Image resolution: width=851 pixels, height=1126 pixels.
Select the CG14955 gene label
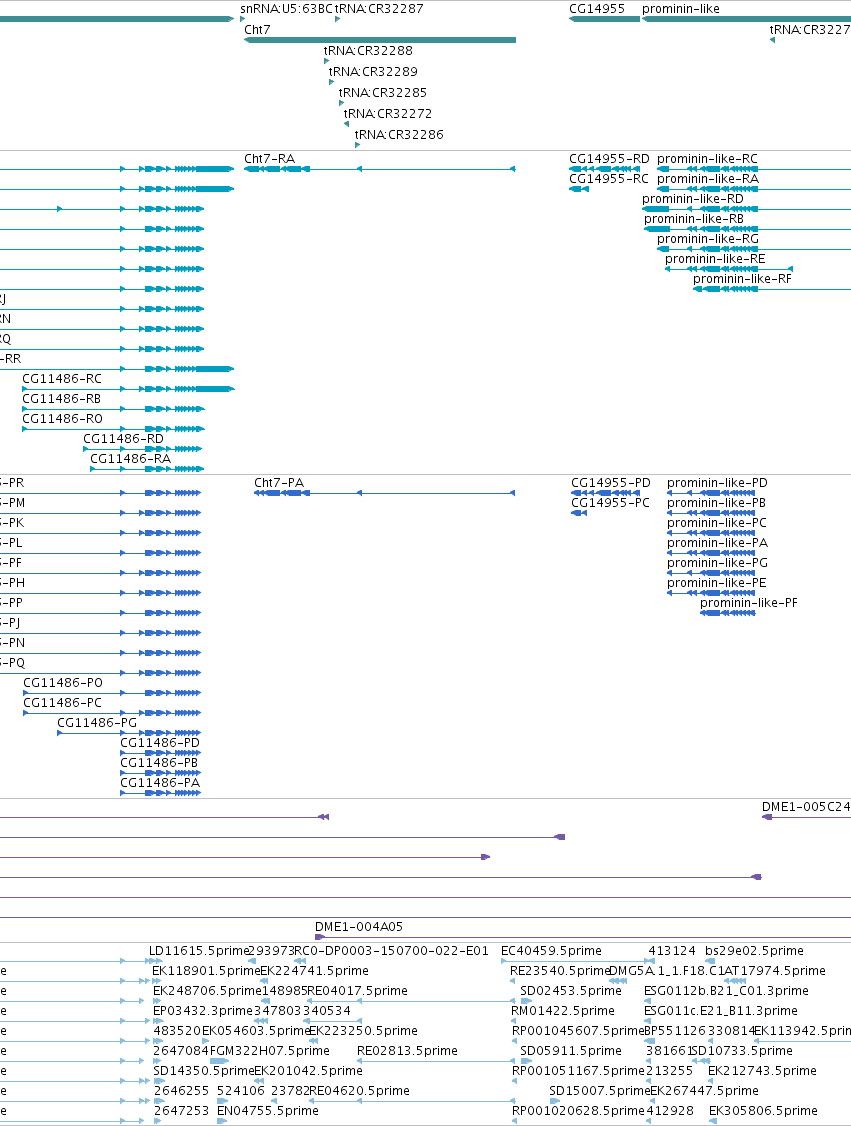[597, 9]
